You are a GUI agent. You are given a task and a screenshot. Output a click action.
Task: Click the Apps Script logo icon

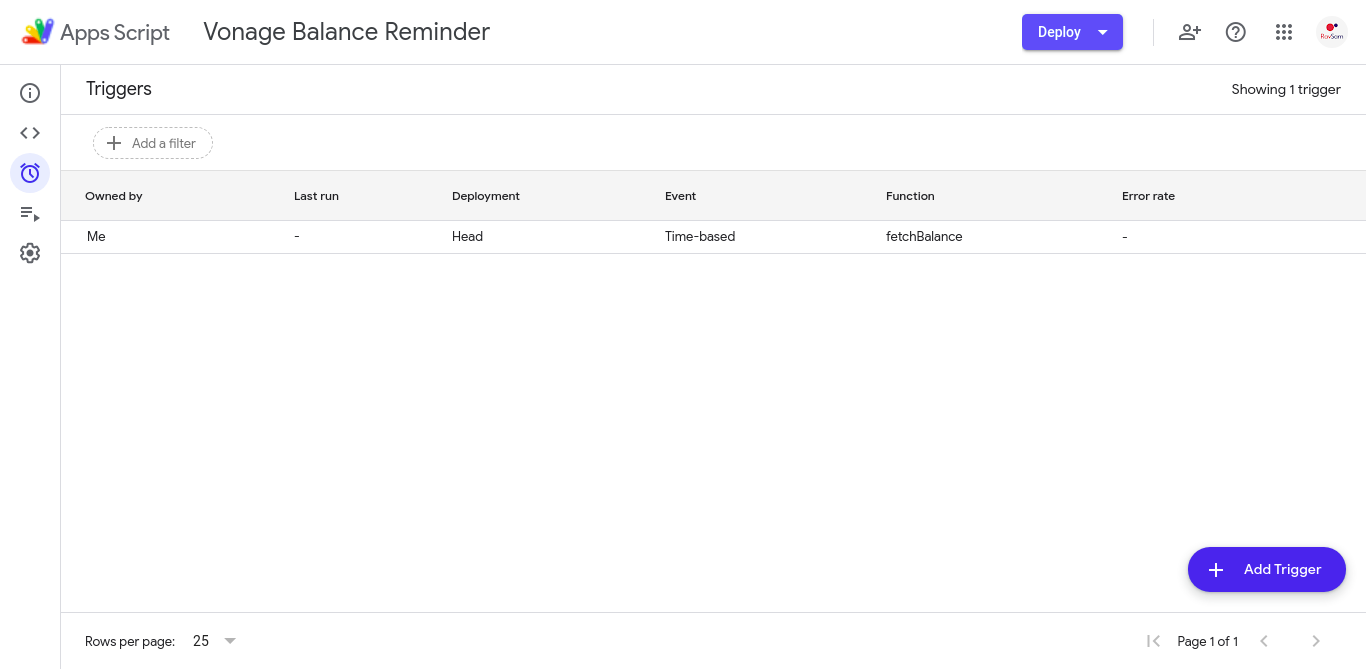(38, 32)
